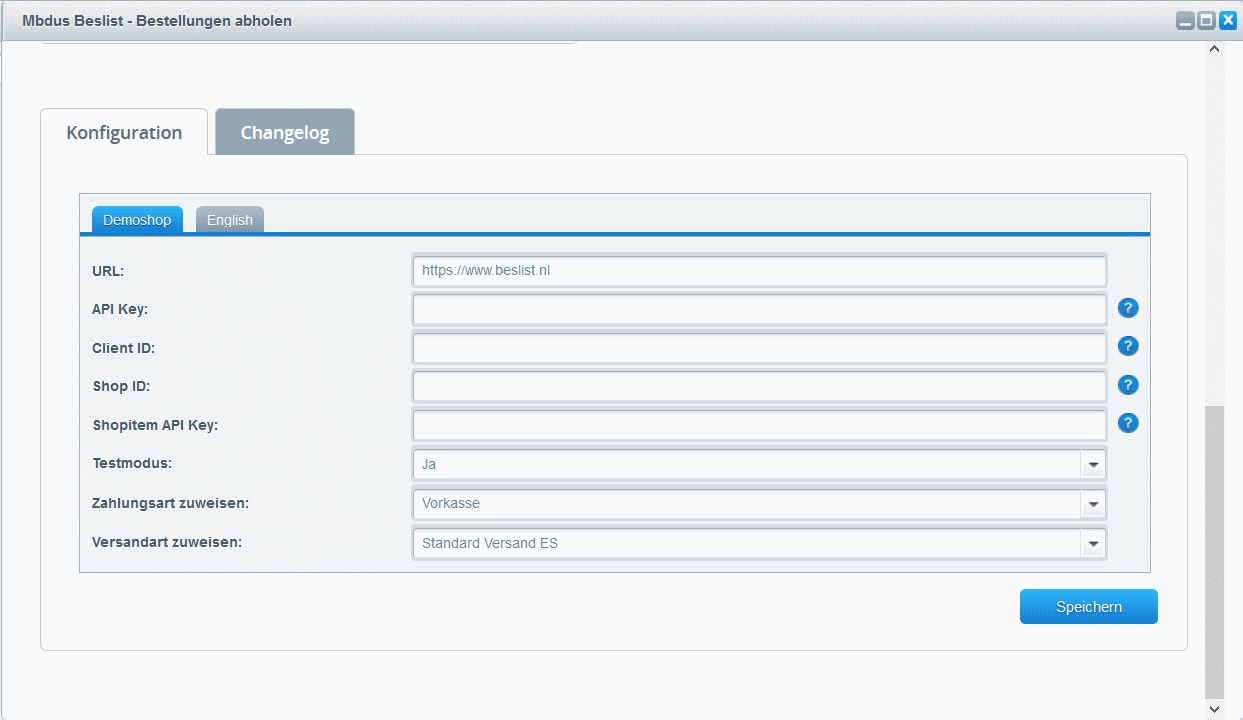Open the Versandart zuweisen dropdown arrow

[x=1093, y=544]
